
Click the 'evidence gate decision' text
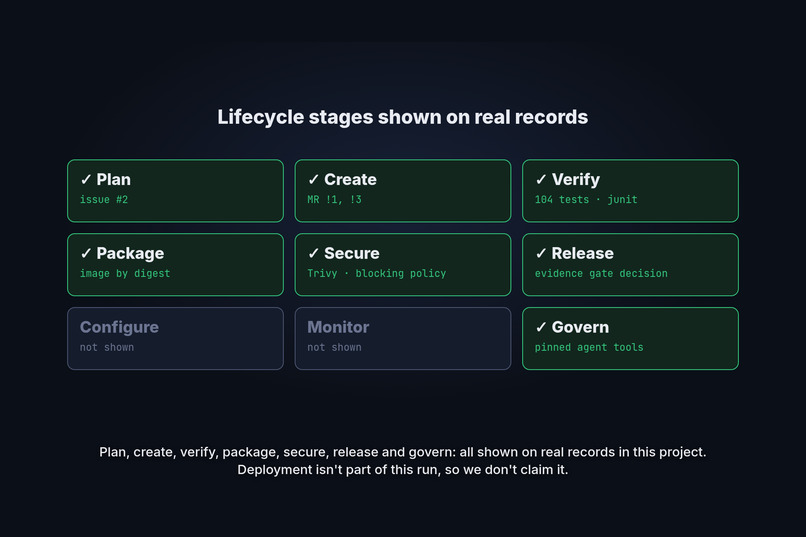pos(601,273)
